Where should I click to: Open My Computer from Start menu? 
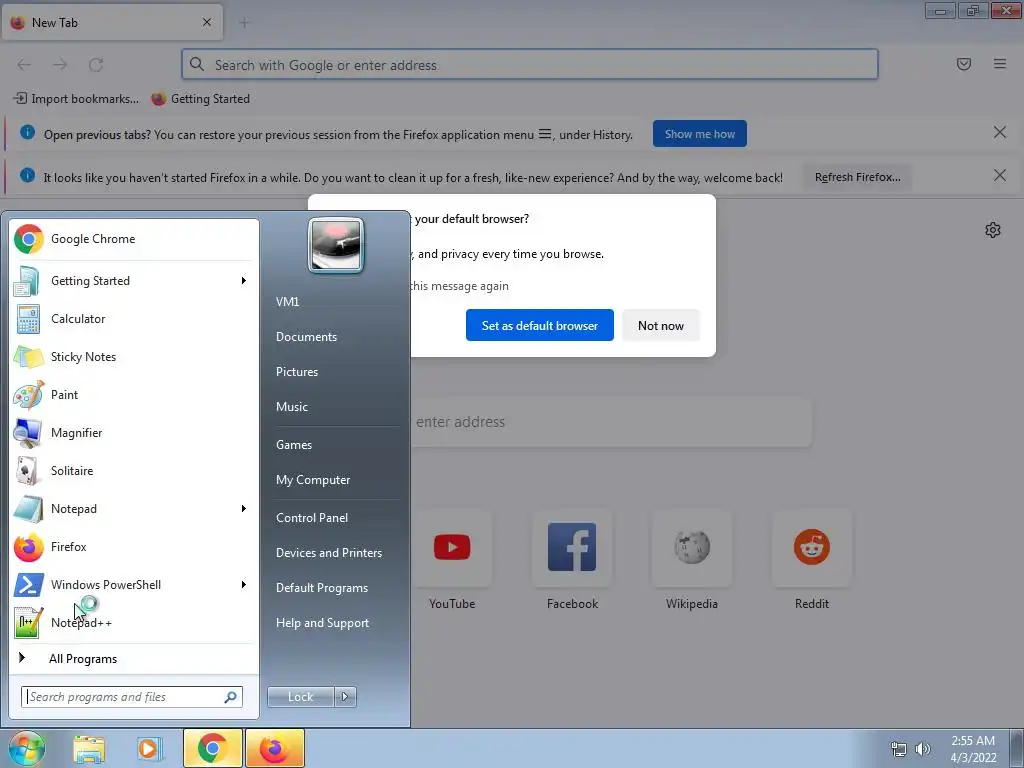pos(313,480)
